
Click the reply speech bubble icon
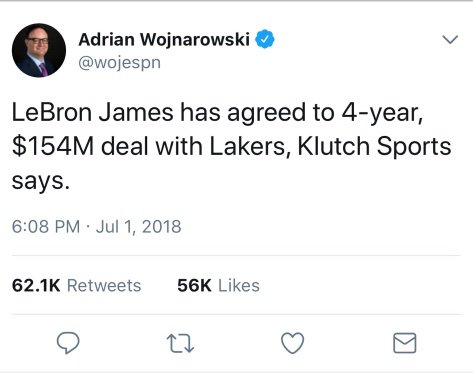click(68, 343)
